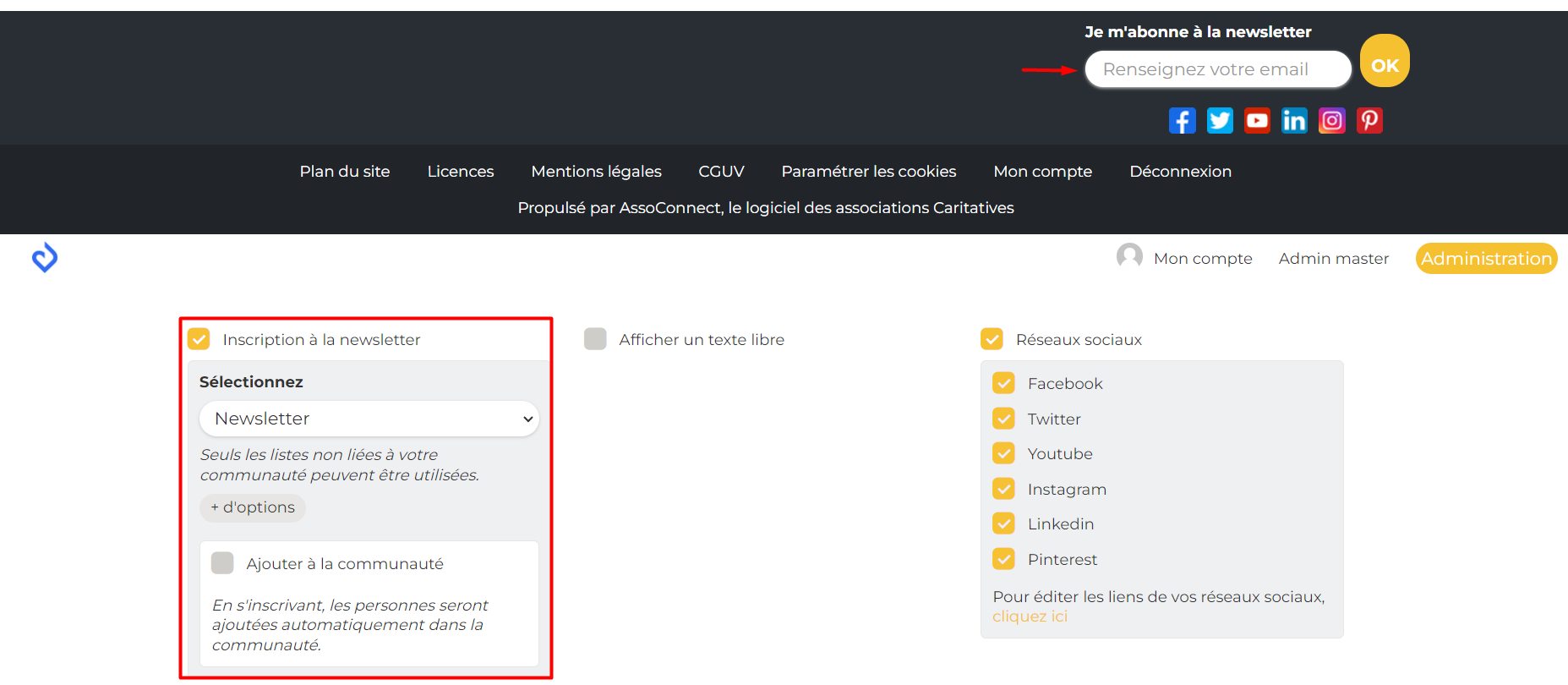Follow the cliquez ici link
This screenshot has height=685, width=1568.
[1030, 616]
